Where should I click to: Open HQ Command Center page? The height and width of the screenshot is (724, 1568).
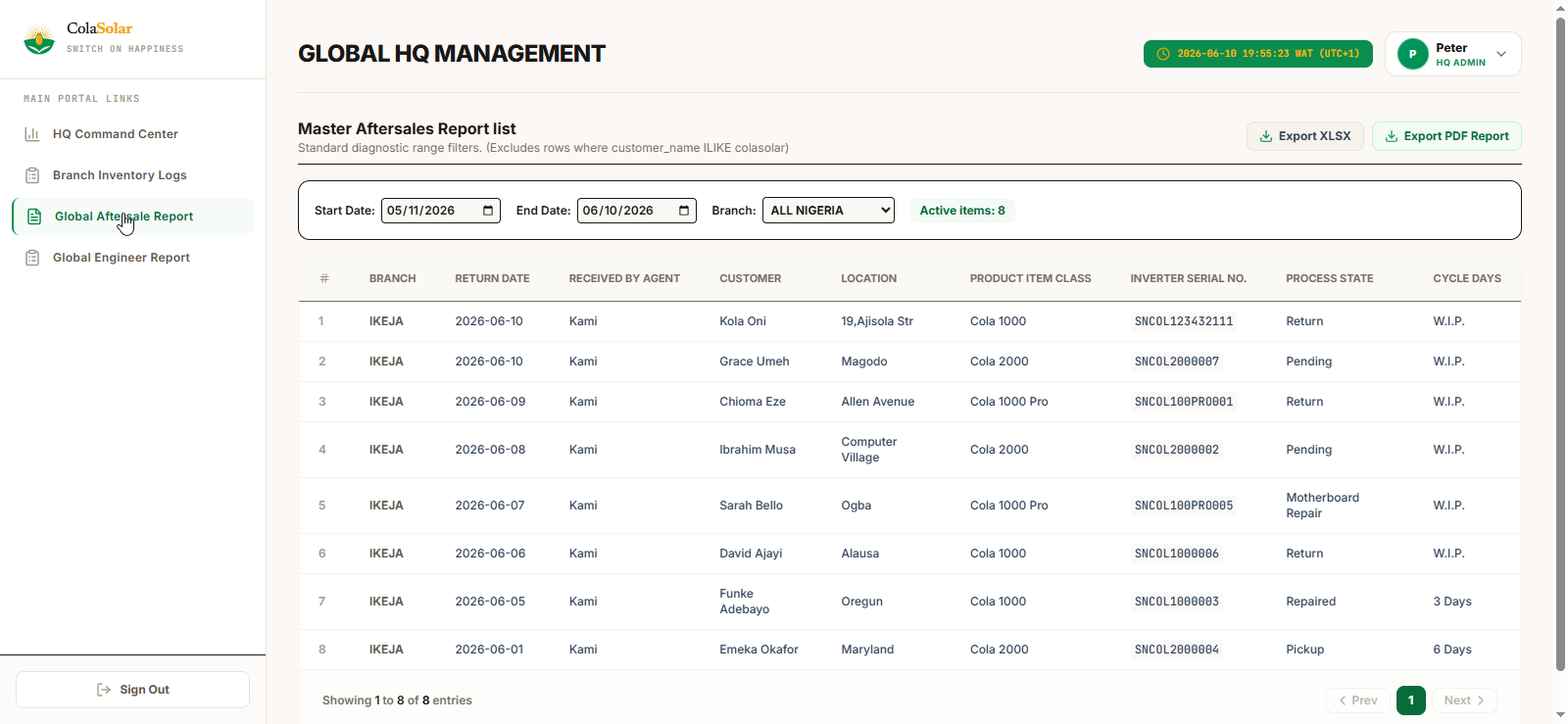(132, 134)
